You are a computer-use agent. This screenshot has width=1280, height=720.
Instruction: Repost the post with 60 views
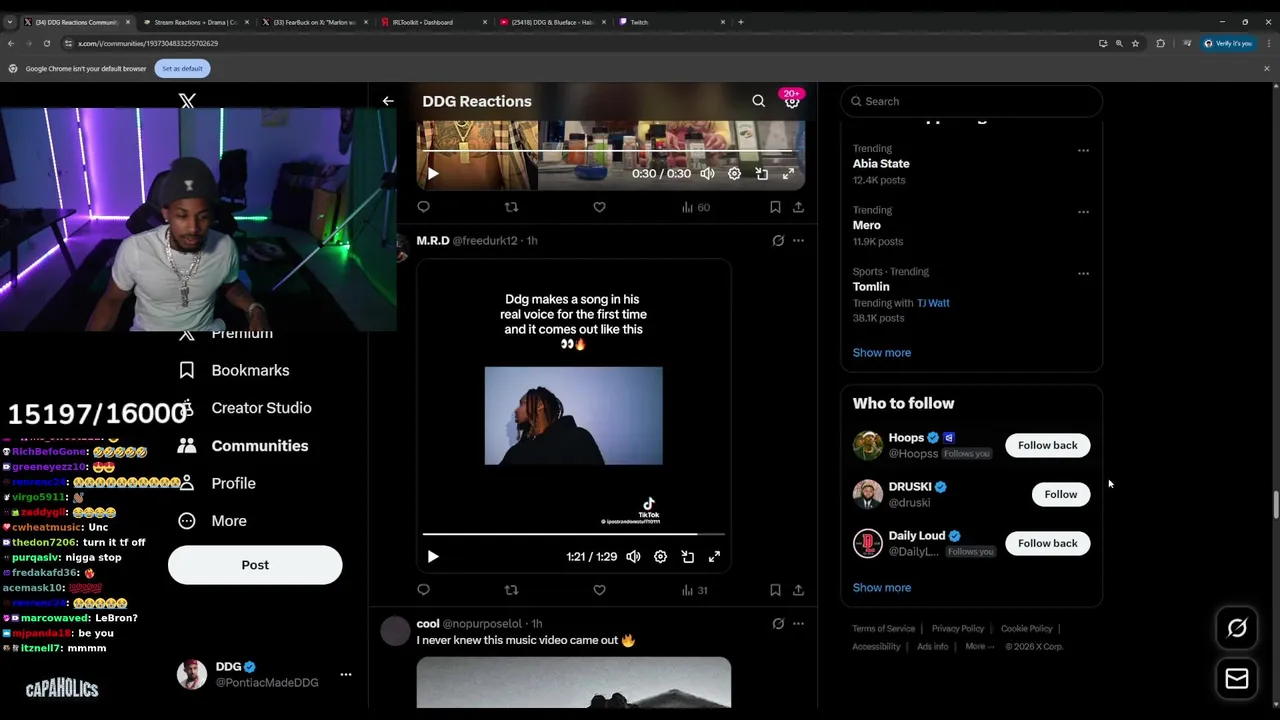coord(511,207)
